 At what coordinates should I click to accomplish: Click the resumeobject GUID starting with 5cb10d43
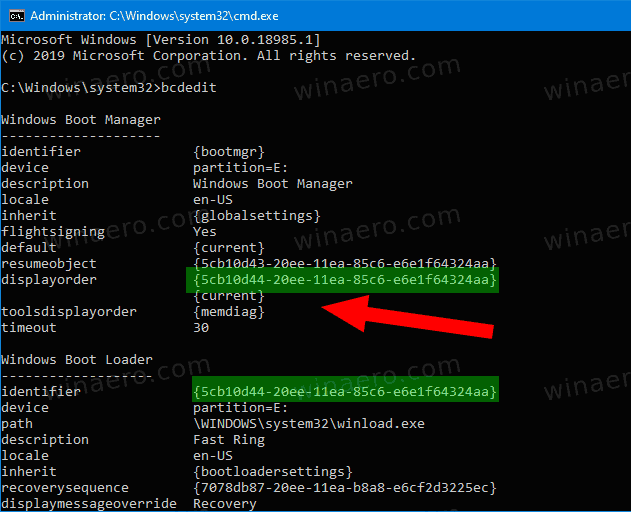pos(344,264)
